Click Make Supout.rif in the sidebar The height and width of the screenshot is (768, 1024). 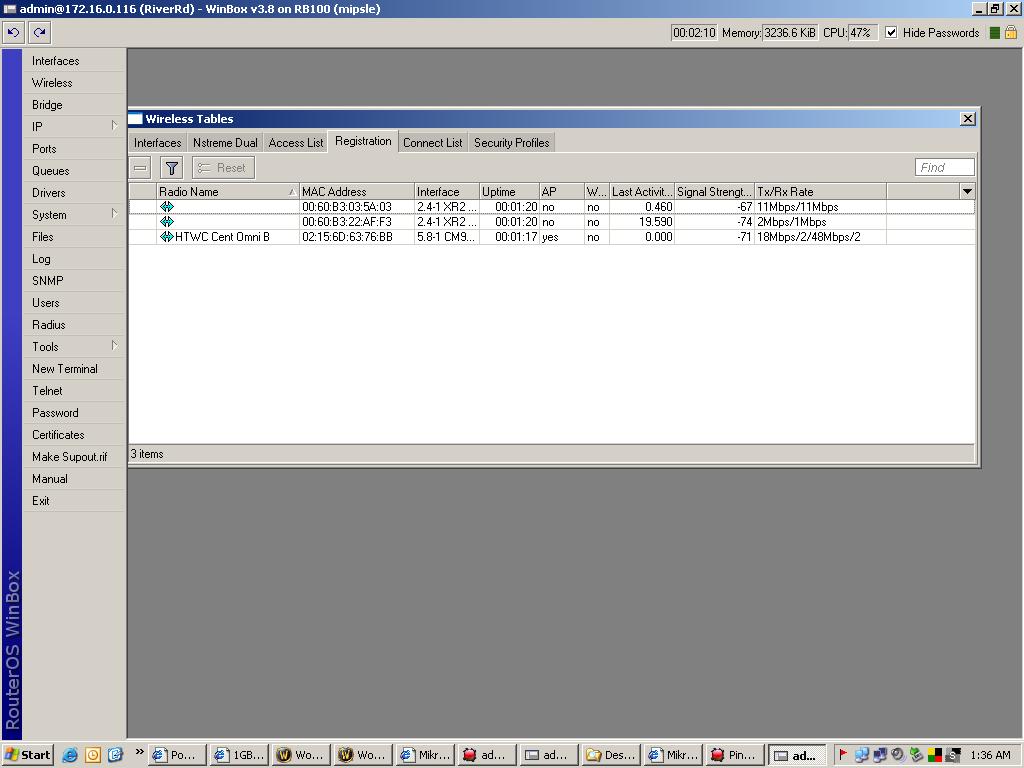pyautogui.click(x=74, y=457)
